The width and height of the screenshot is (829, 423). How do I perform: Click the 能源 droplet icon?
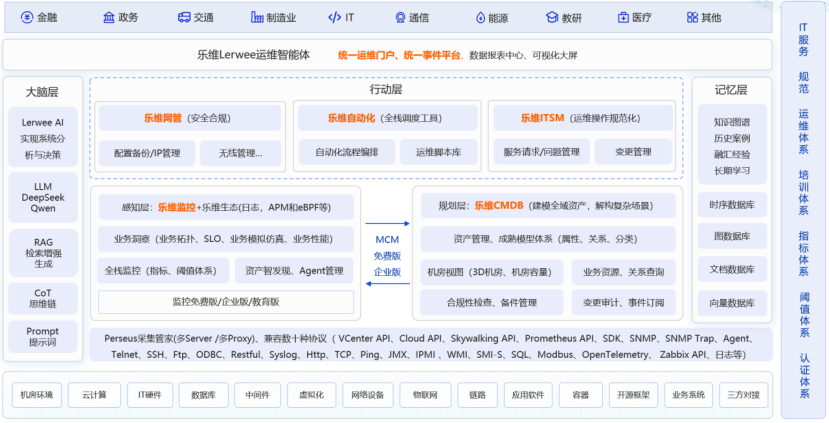(x=480, y=17)
